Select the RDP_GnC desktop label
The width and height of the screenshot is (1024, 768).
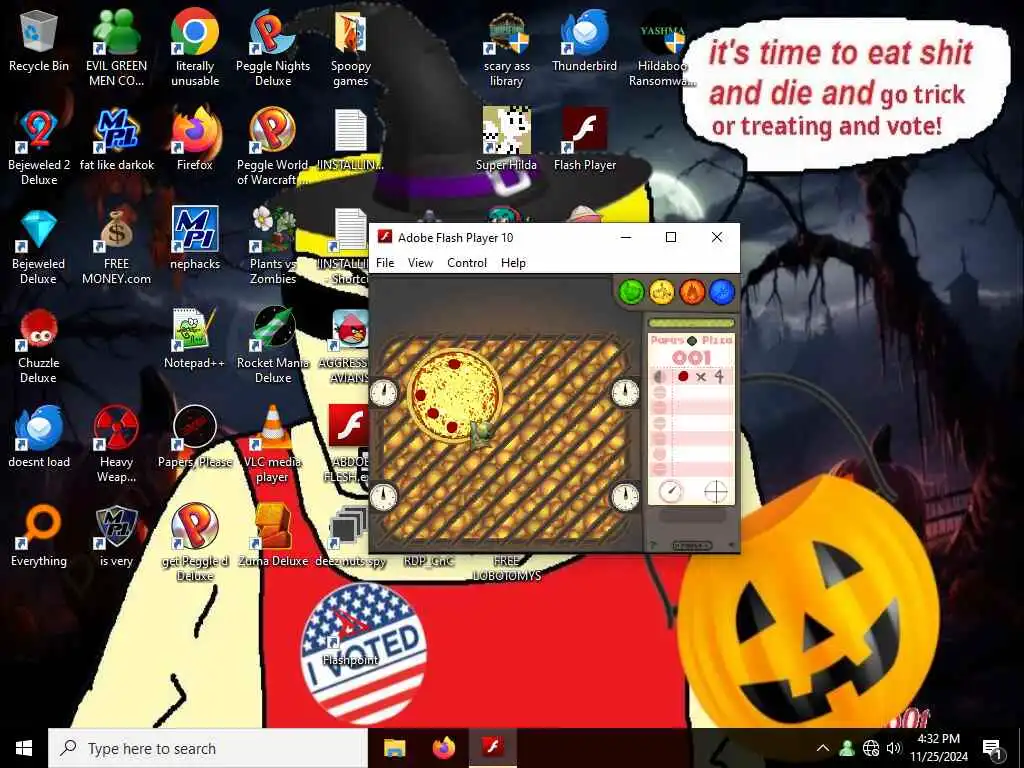428,561
